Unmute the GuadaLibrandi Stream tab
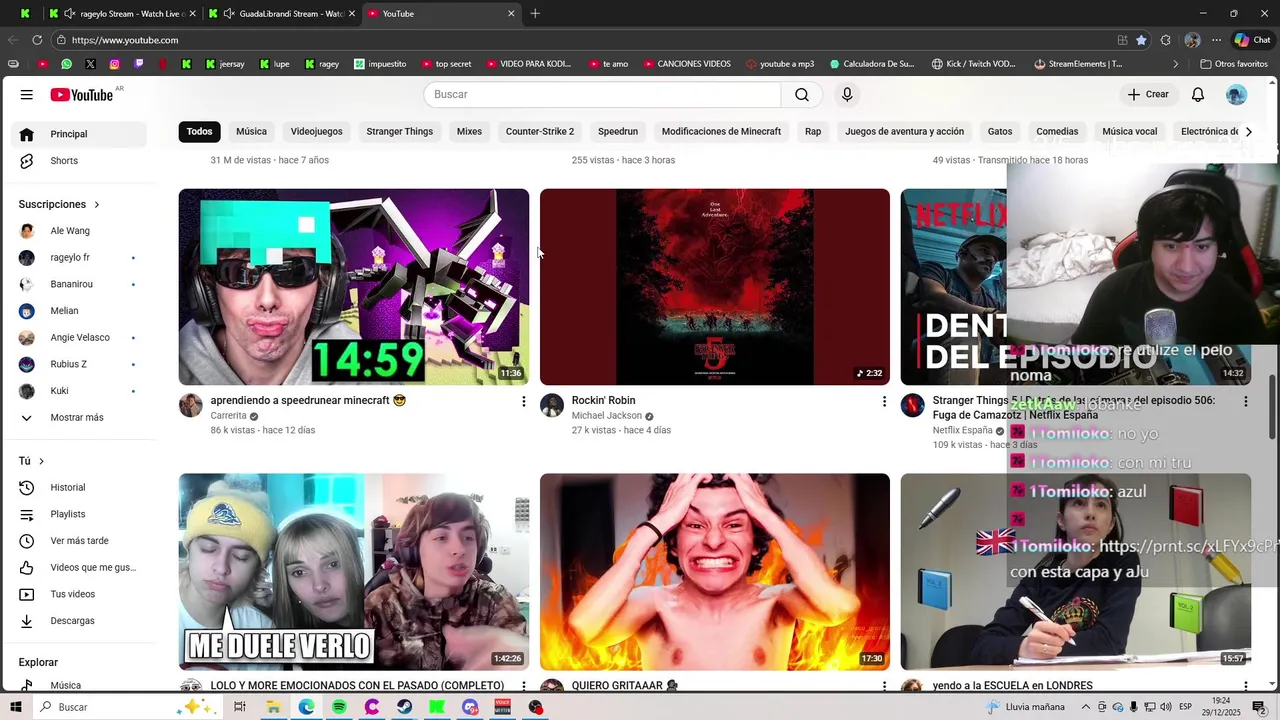This screenshot has width=1280, height=720. [x=229, y=13]
